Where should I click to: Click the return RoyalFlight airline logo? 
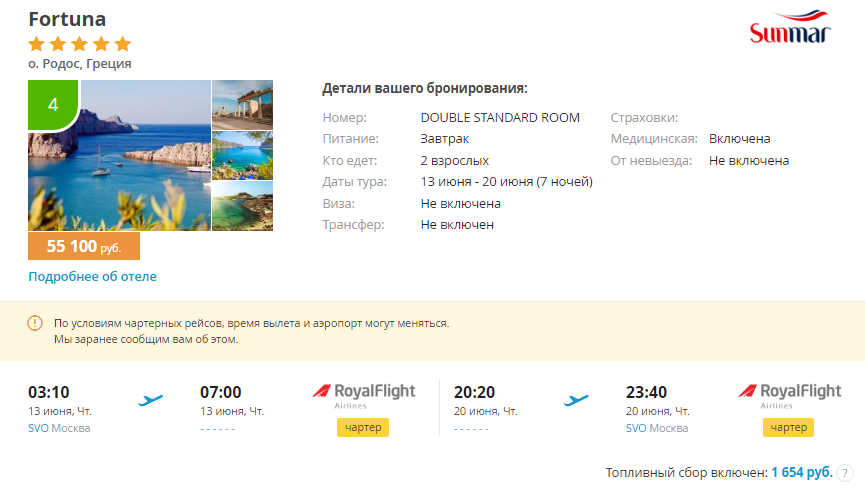coord(789,395)
